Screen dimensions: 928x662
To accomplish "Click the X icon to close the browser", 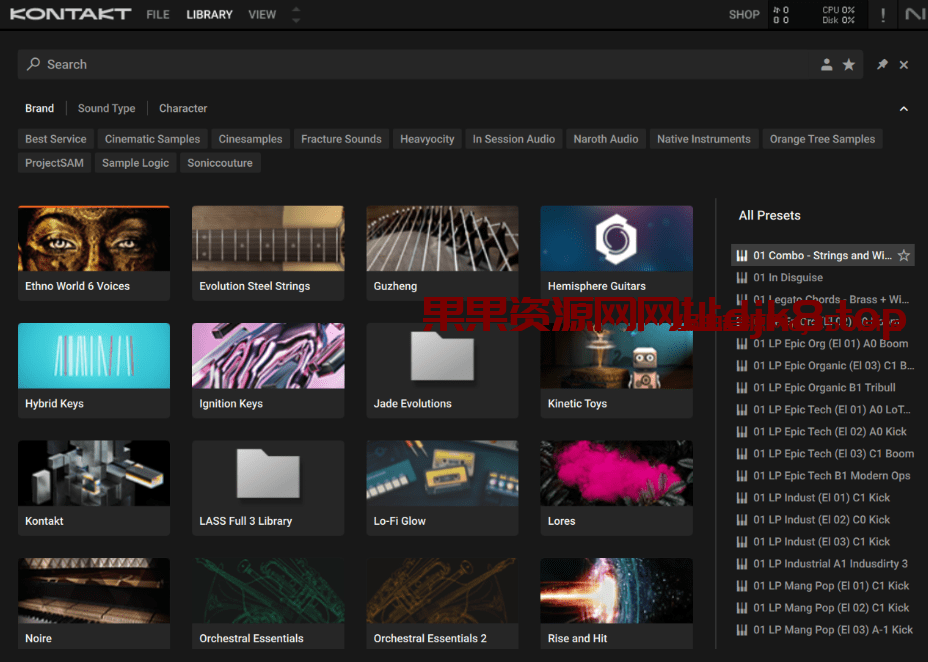I will pyautogui.click(x=904, y=64).
